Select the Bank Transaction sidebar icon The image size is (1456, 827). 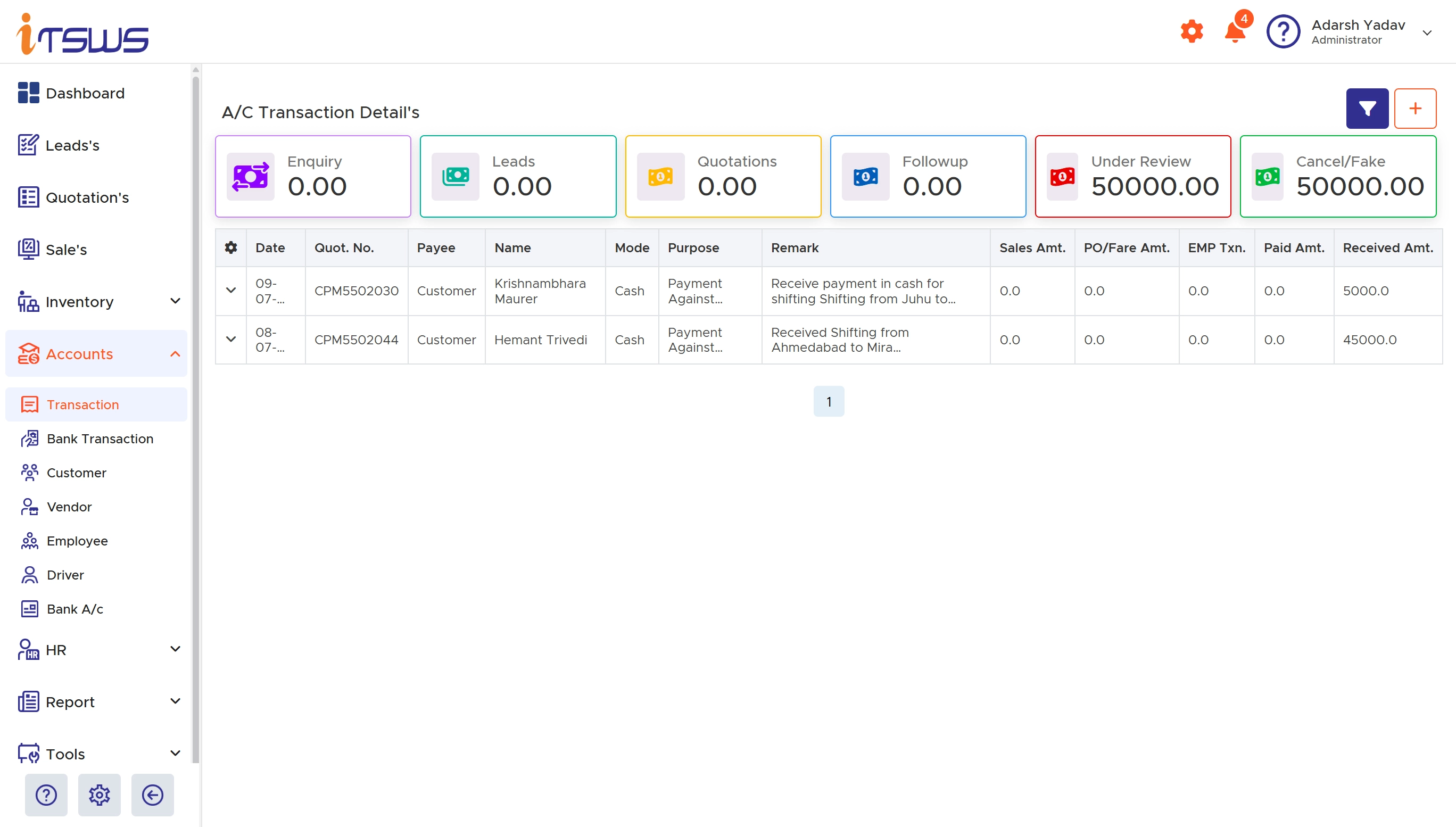click(29, 439)
